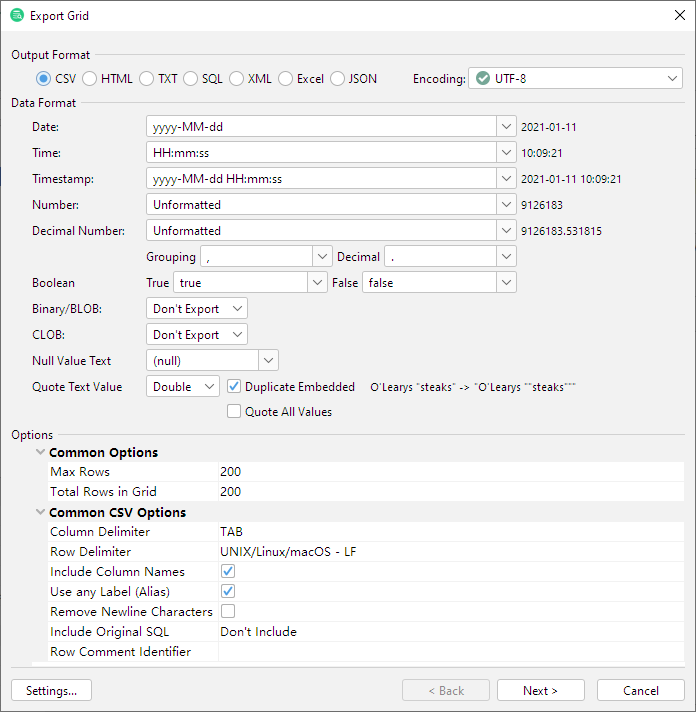Disable the Duplicate Embedded checkbox
The width and height of the screenshot is (696, 712).
coord(234,386)
